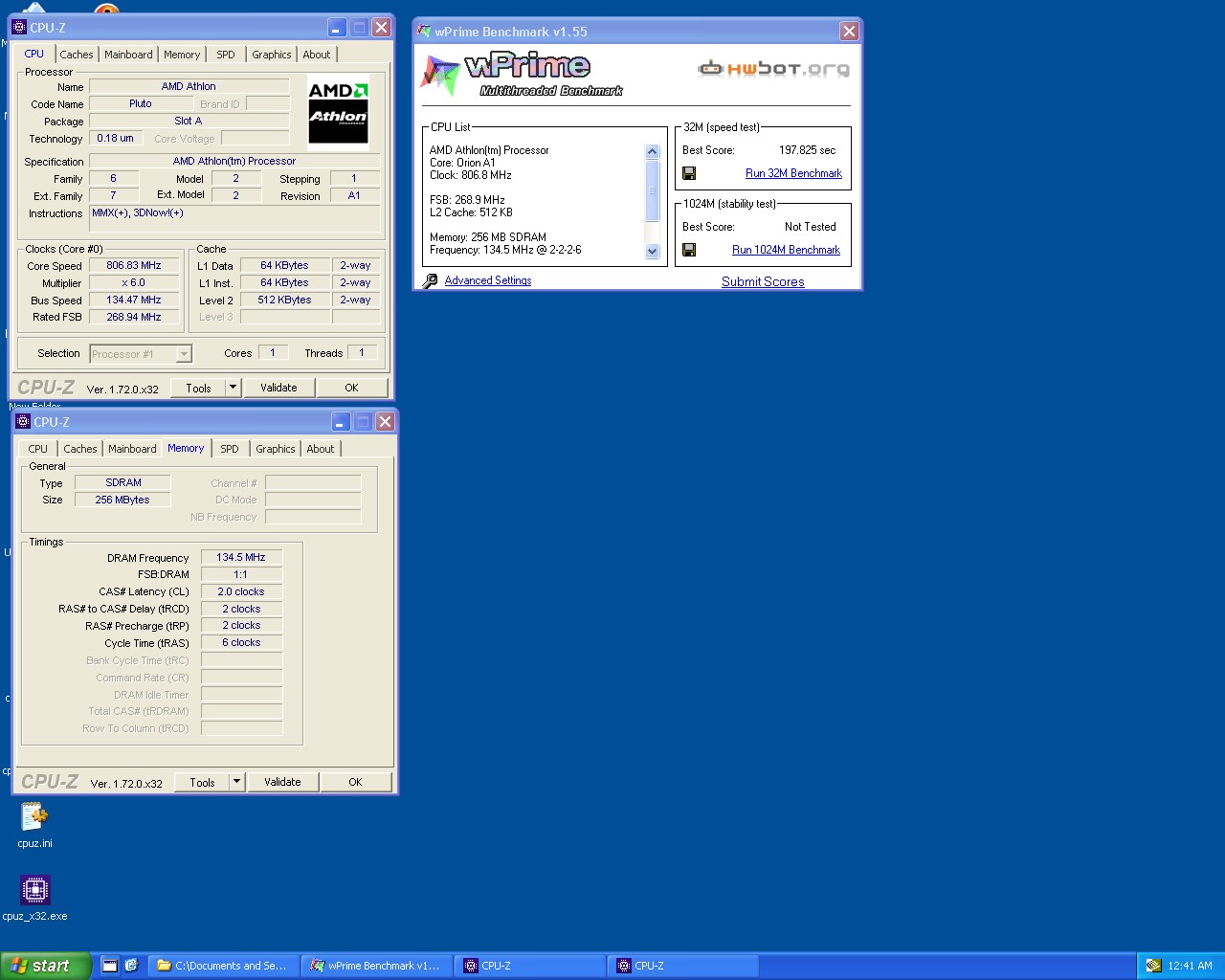Click OK button in top CPU-Z window

point(351,388)
